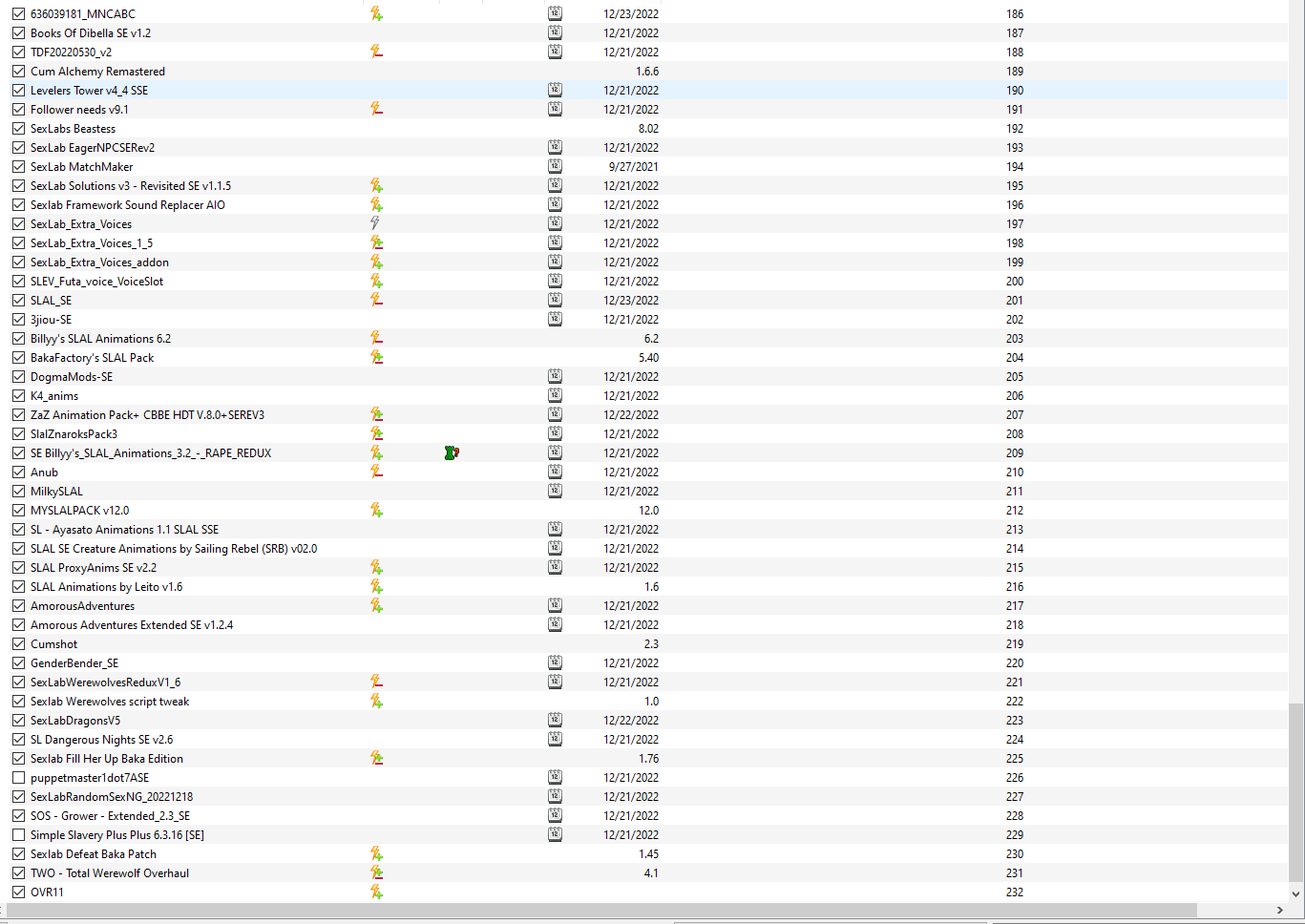
Task: Select the 3jiou-SE mod name
Action: [x=51, y=320]
